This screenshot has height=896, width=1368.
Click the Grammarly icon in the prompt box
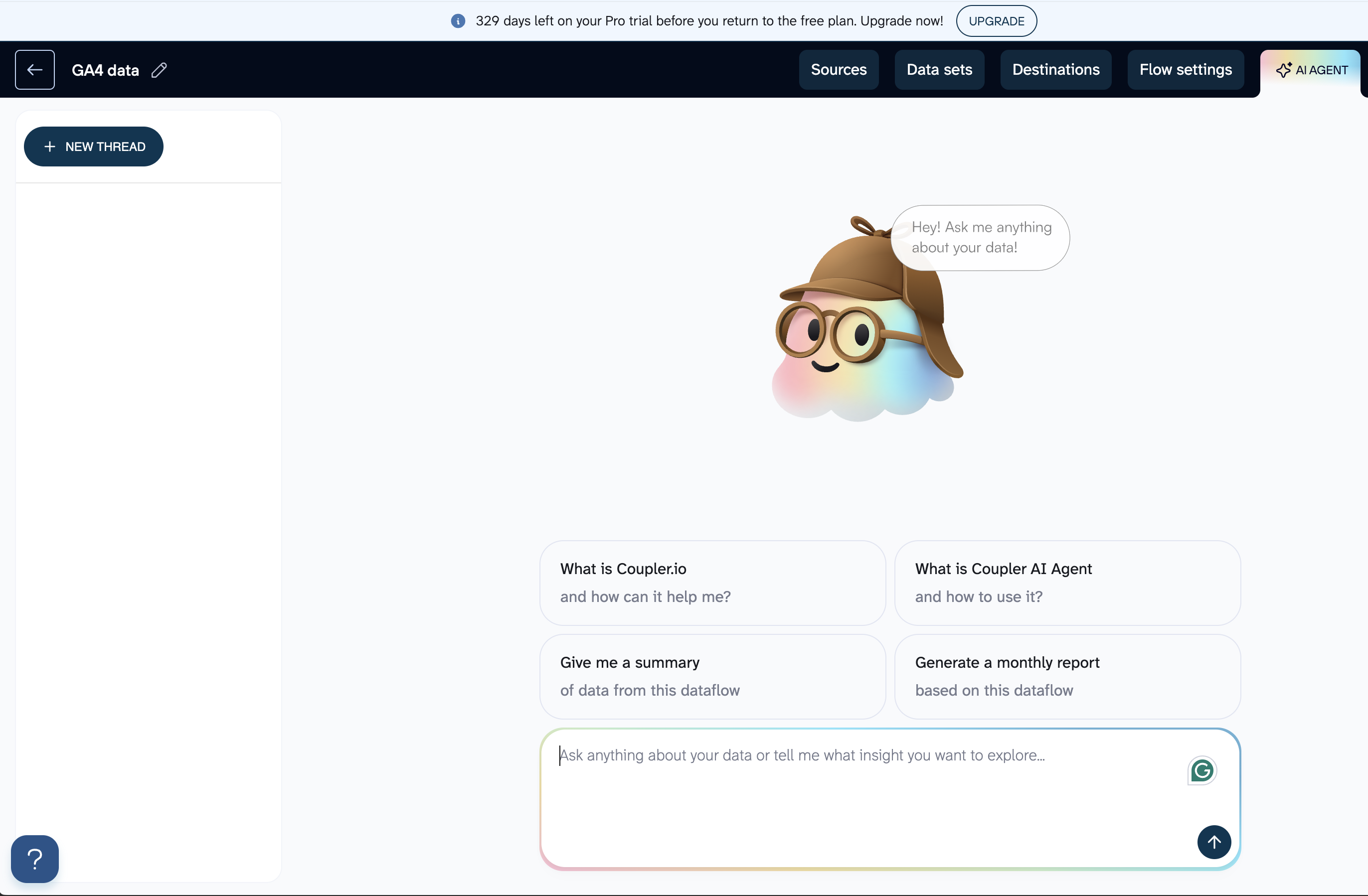[1201, 771]
